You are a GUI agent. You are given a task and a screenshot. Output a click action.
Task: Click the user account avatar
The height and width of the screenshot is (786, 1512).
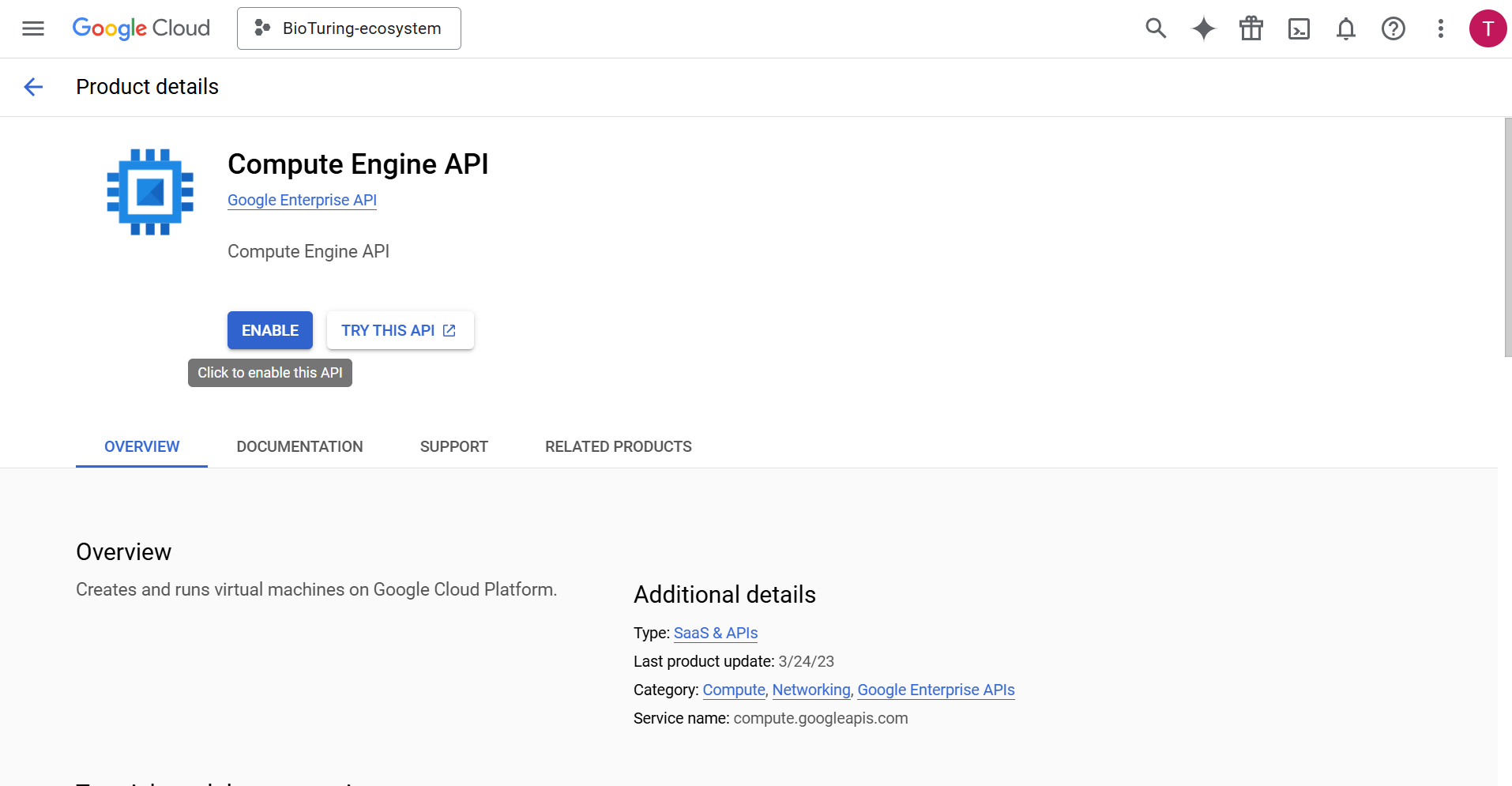click(x=1488, y=28)
